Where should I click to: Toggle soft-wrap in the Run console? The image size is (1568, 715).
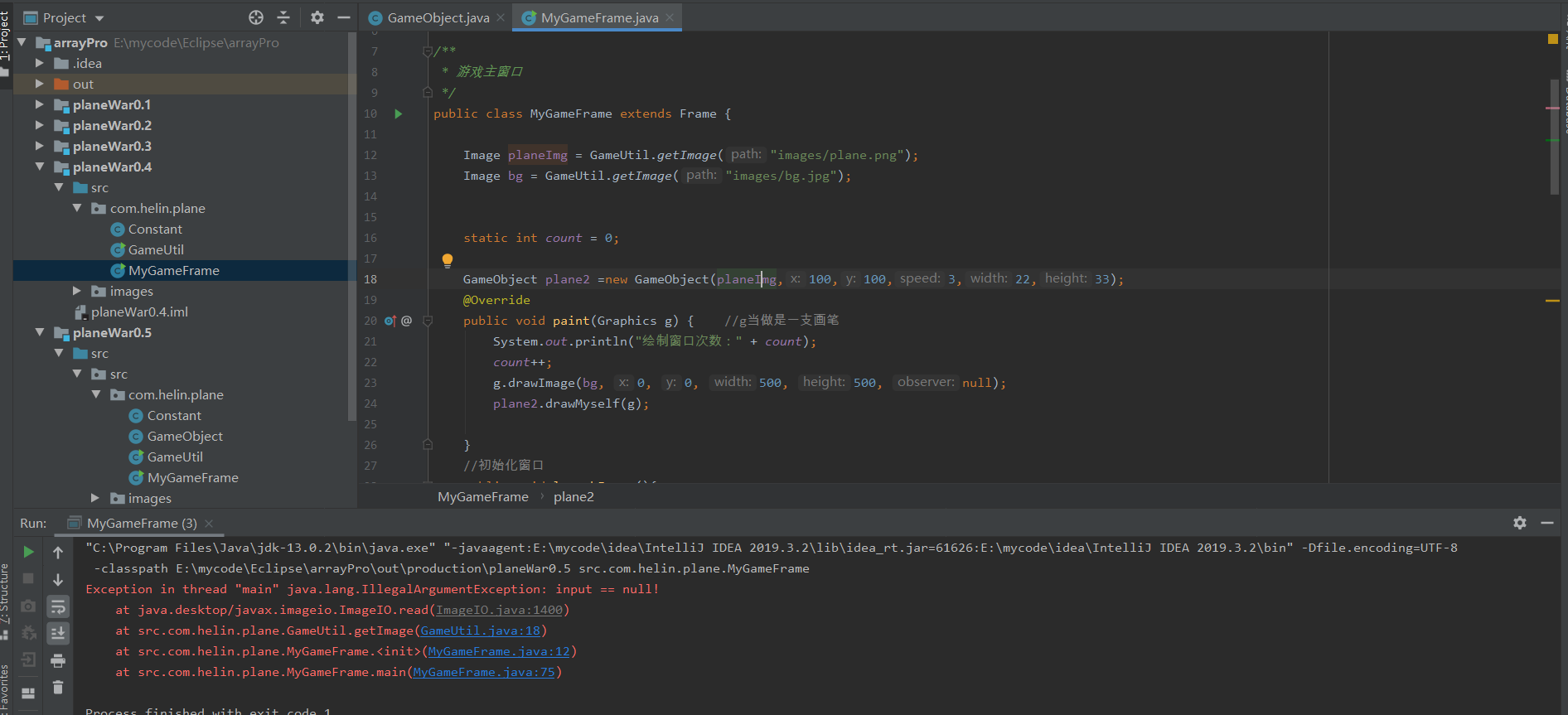pyautogui.click(x=58, y=606)
